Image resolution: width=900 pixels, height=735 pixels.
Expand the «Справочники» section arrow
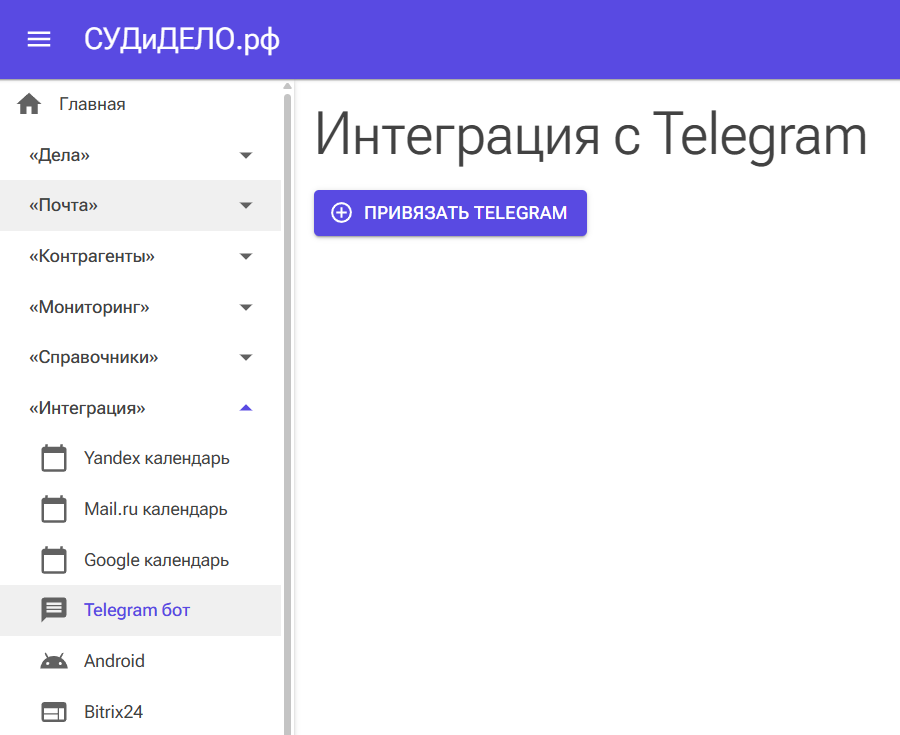click(246, 358)
